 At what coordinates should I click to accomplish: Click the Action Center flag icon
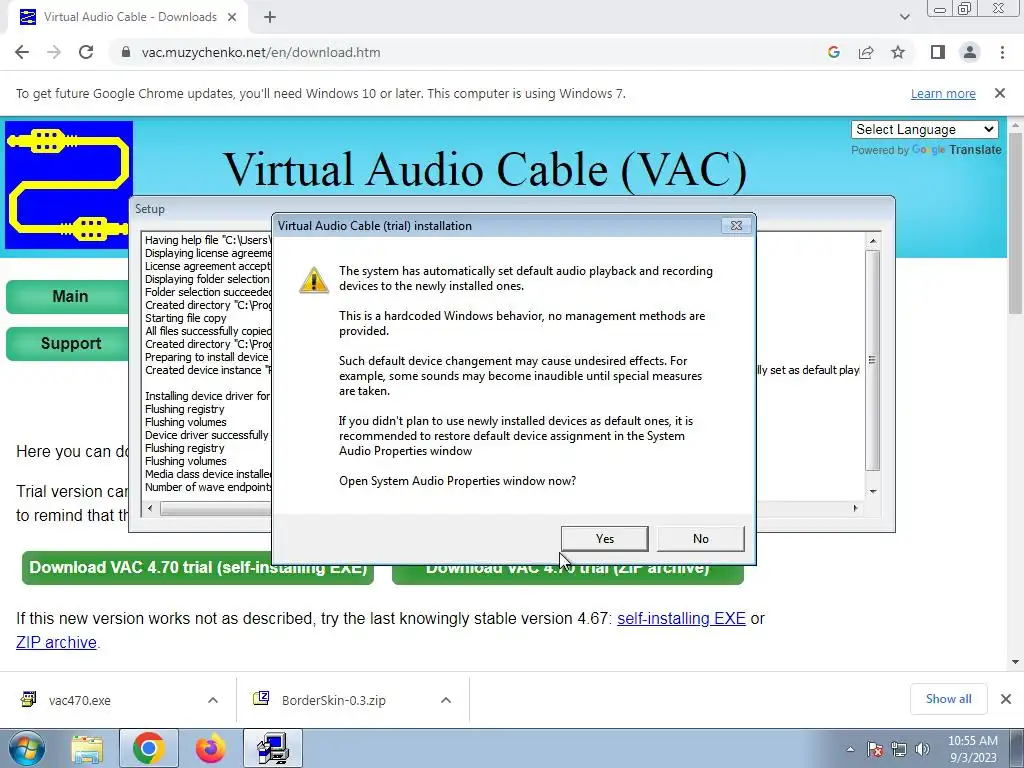pos(875,749)
